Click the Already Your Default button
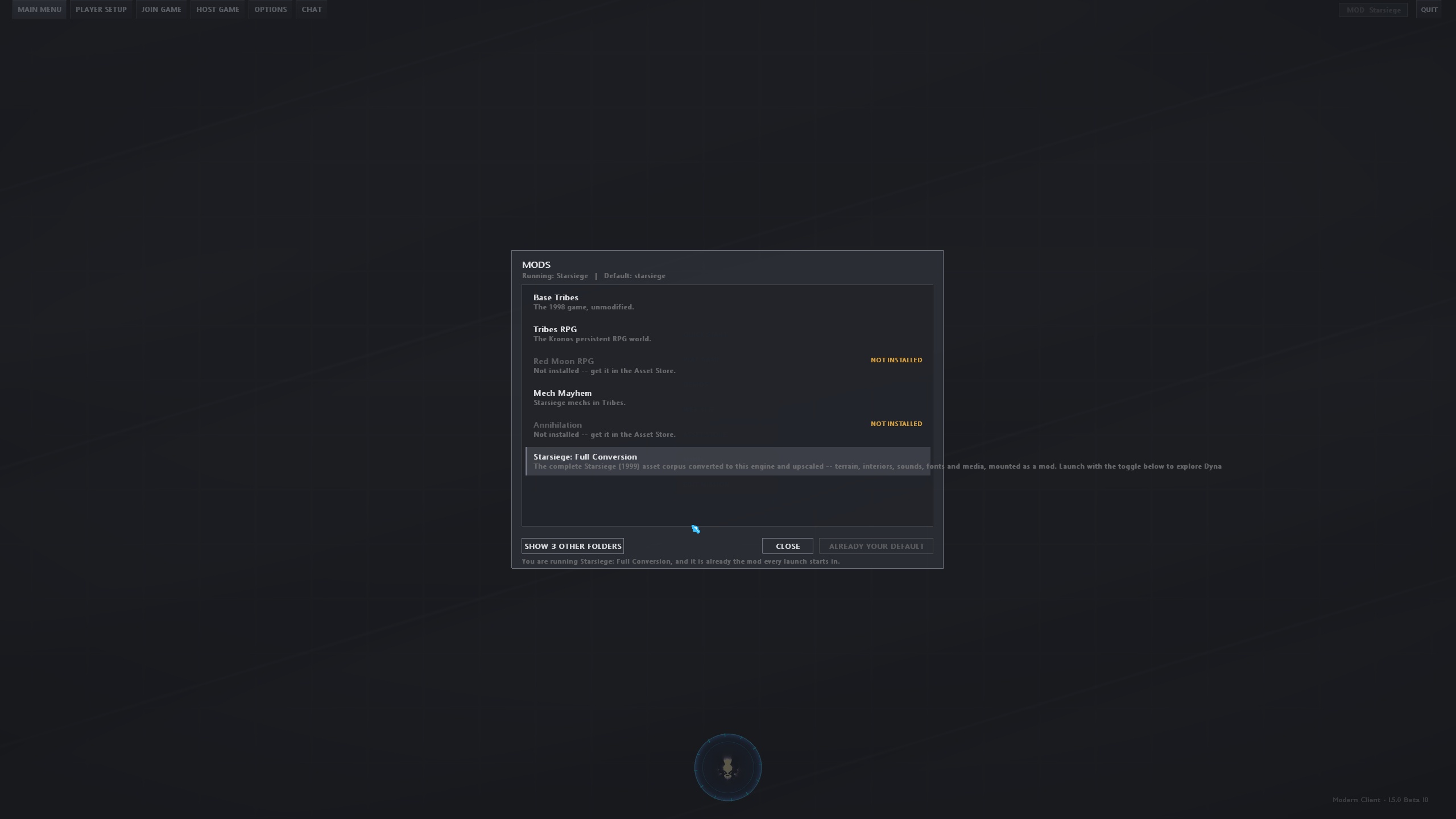The image size is (1456, 819). [876, 546]
